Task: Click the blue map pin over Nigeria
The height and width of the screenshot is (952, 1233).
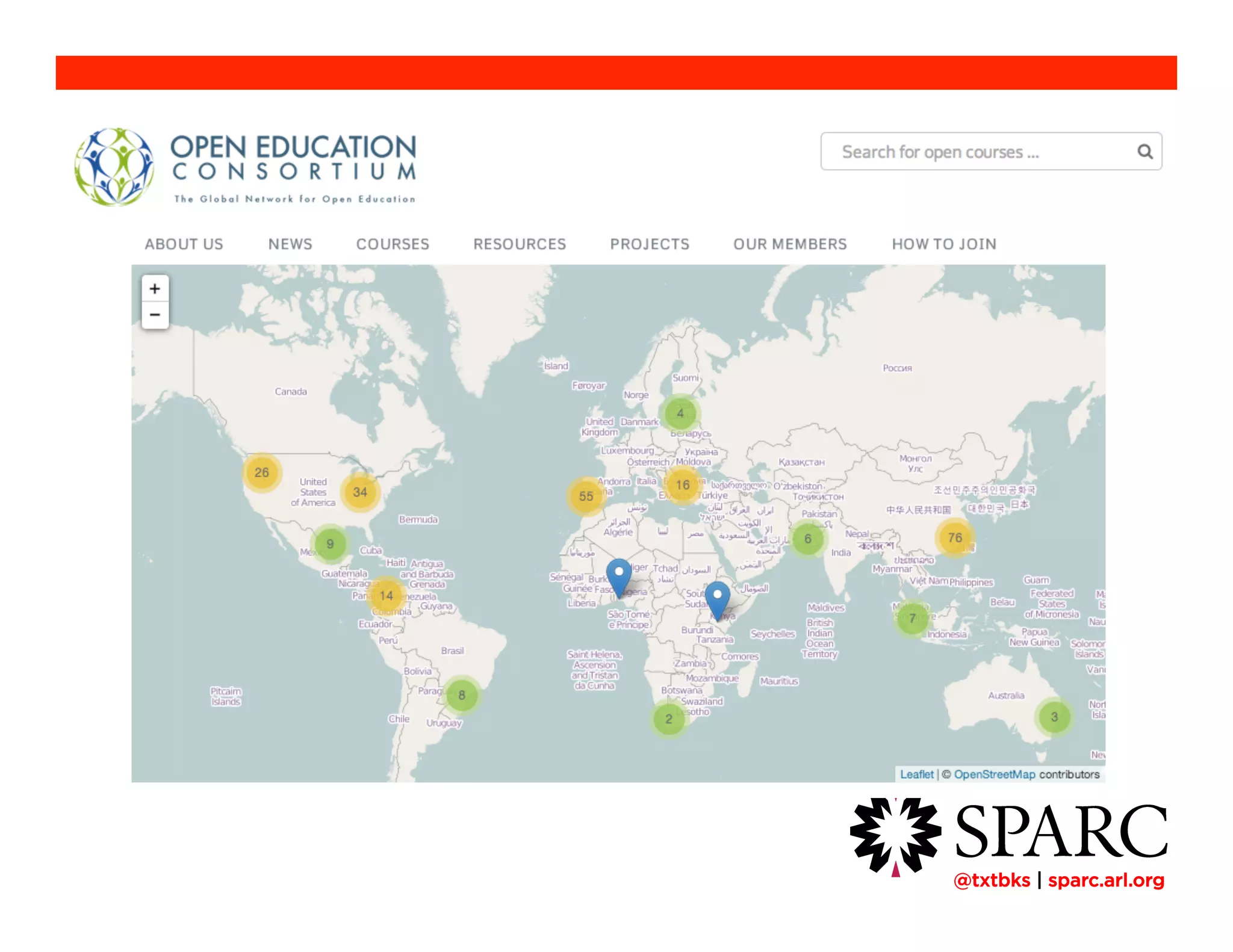Action: [x=618, y=576]
